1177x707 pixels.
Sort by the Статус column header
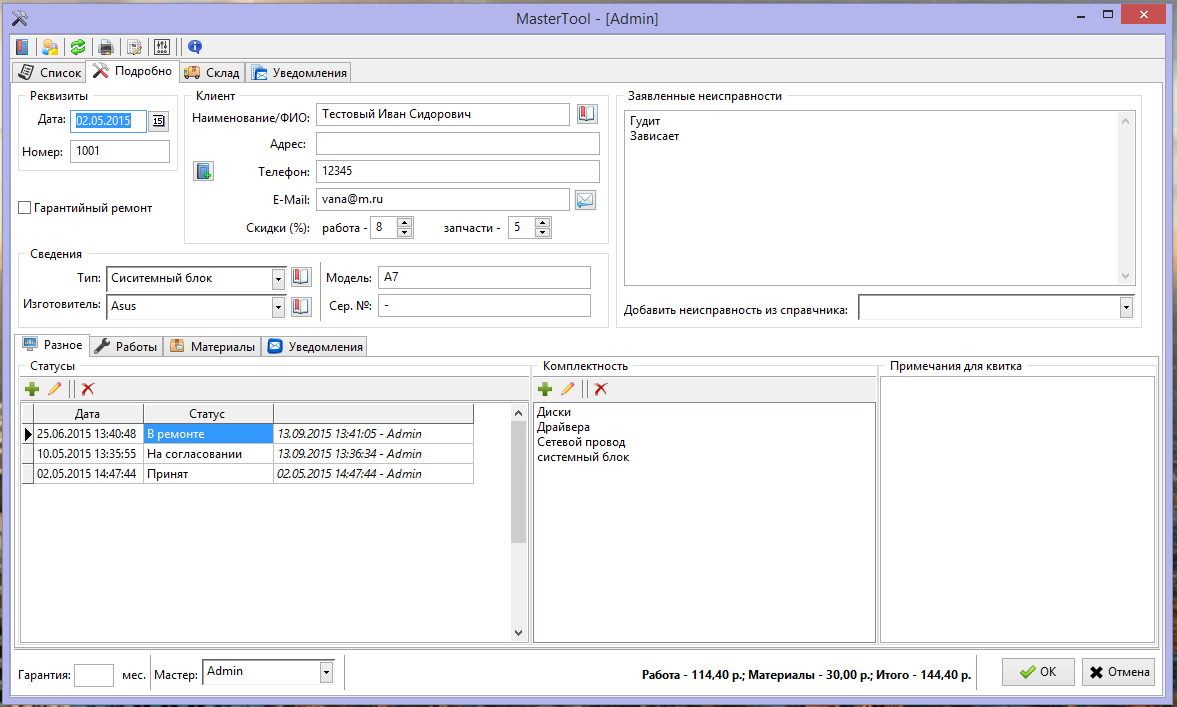tap(208, 414)
